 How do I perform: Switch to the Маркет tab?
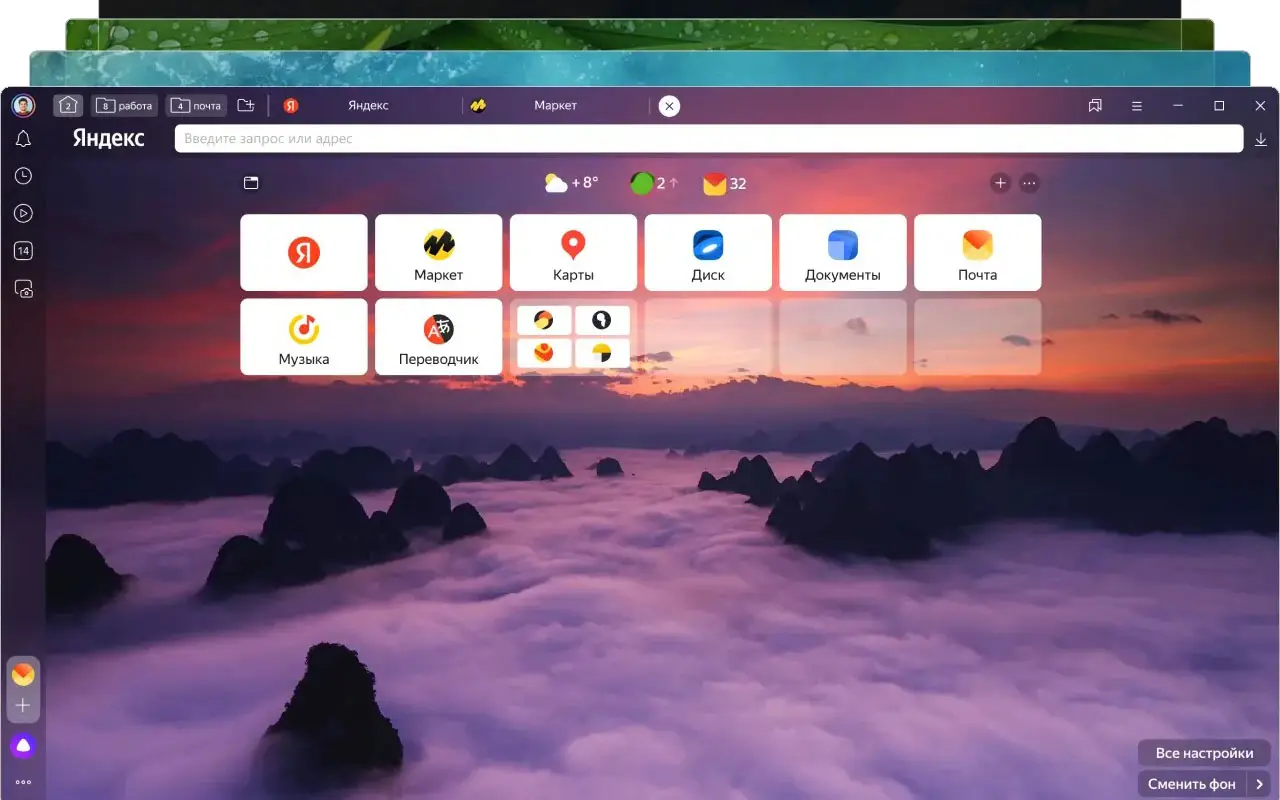pos(555,106)
